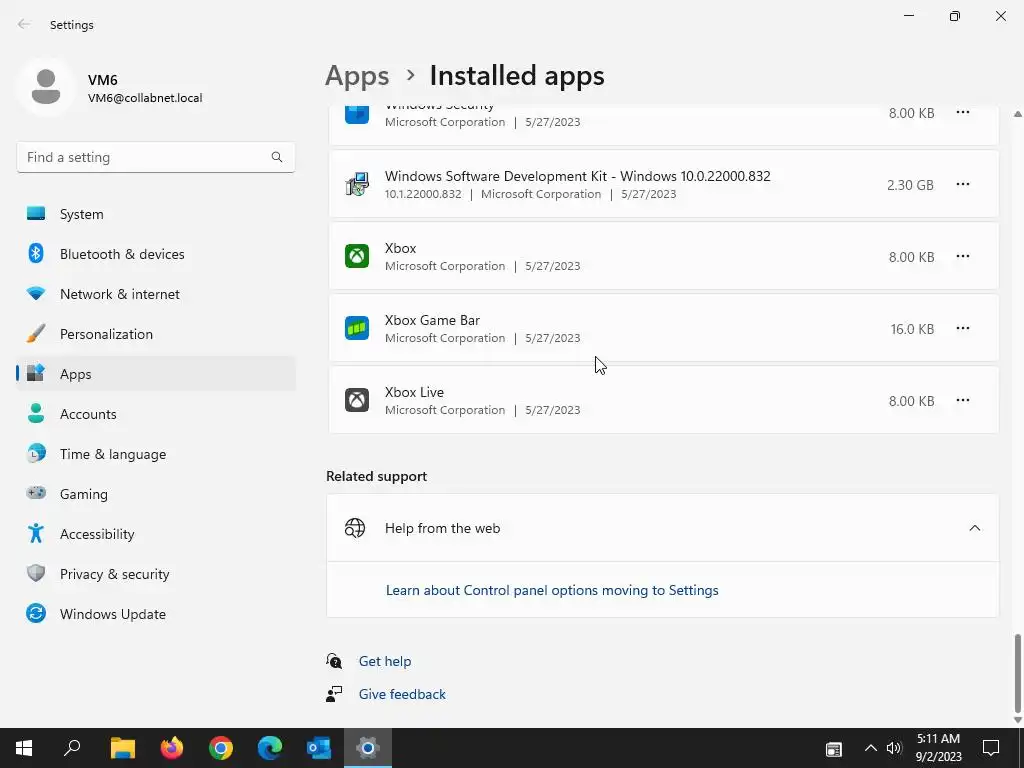
Task: Open Accounts settings
Action: (155, 414)
